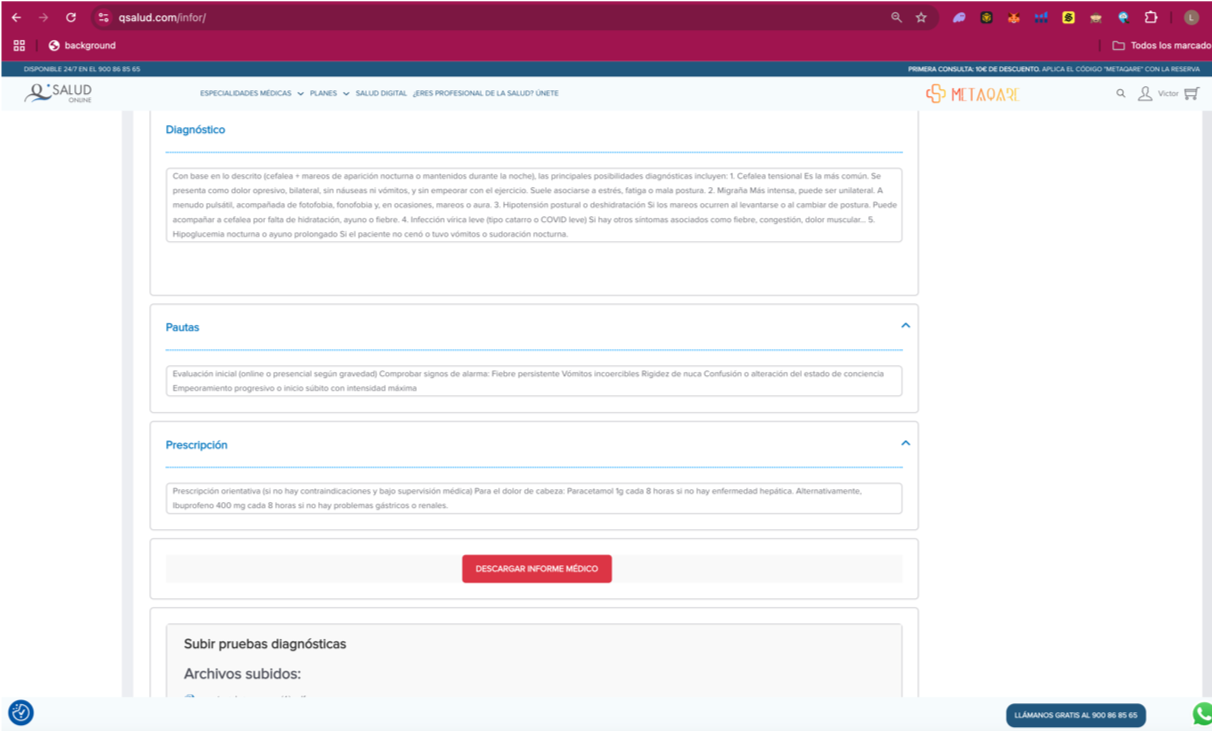Viewport: 1212px width, 731px height.
Task: Go to the Q Salud Online home logo
Action: [59, 93]
